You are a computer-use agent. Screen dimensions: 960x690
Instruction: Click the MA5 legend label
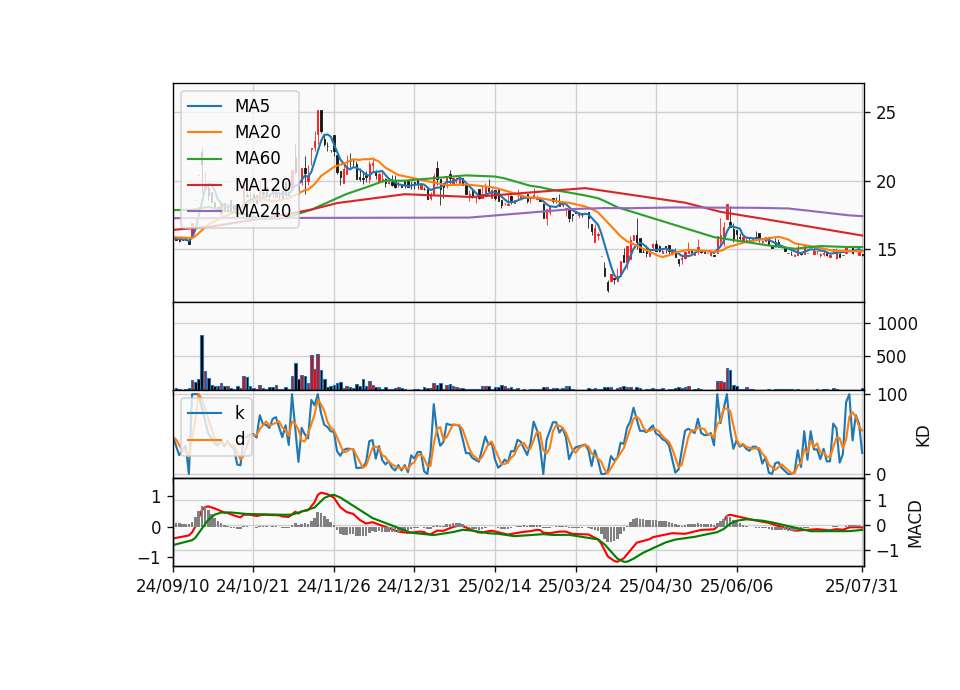pyautogui.click(x=252, y=106)
